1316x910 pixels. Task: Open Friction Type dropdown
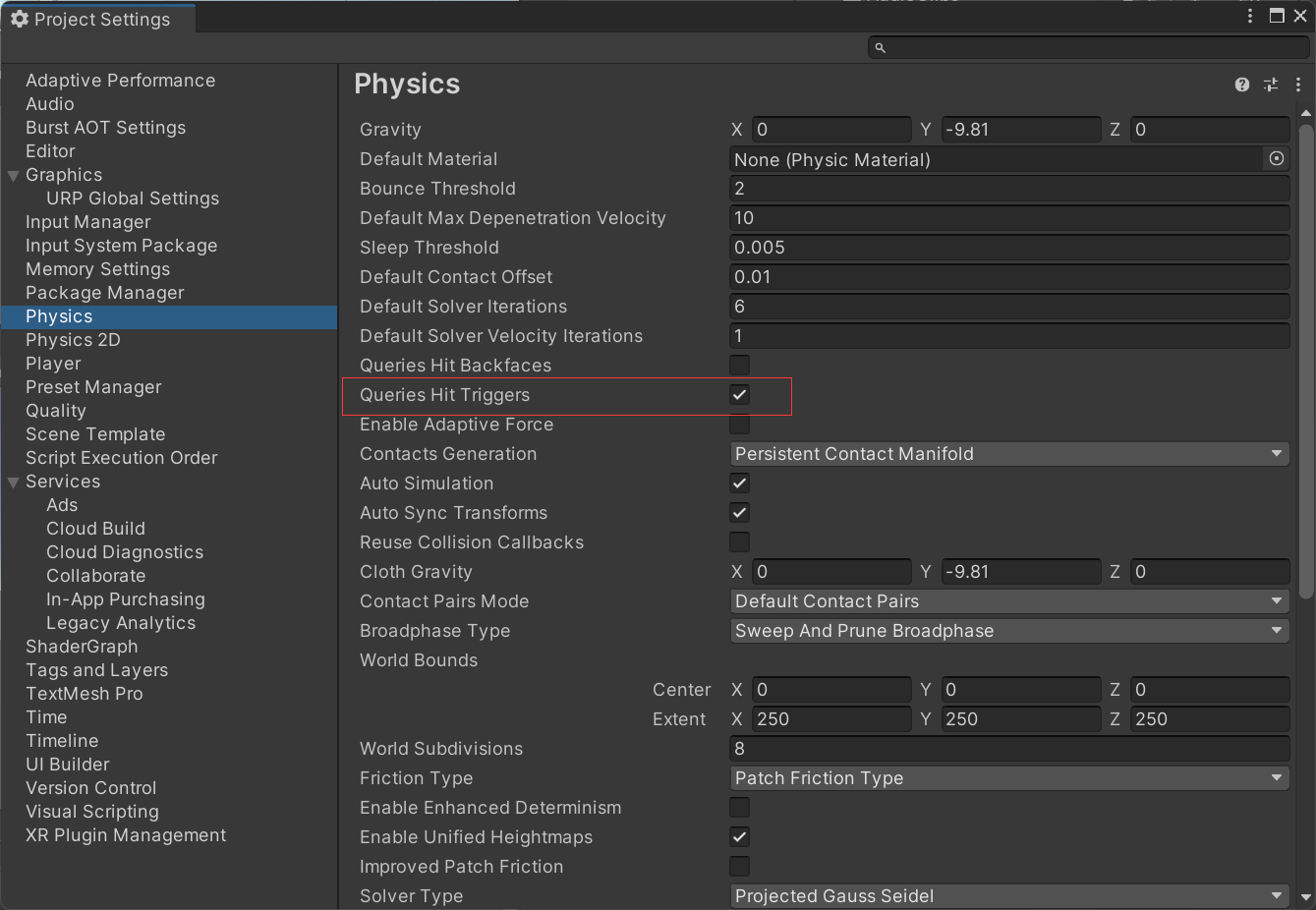click(x=1009, y=777)
